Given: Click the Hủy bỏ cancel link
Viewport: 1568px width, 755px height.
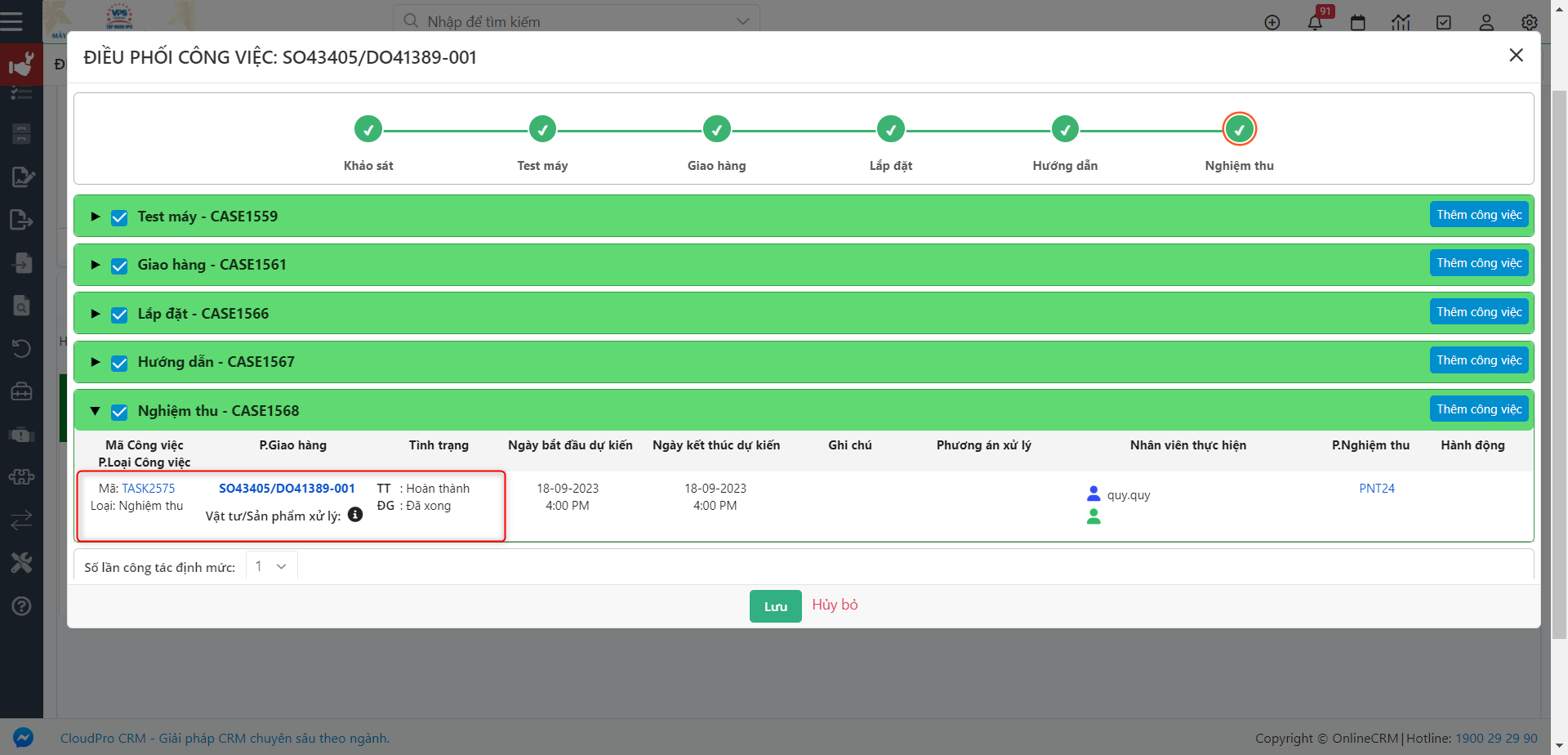Looking at the screenshot, I should coord(835,605).
